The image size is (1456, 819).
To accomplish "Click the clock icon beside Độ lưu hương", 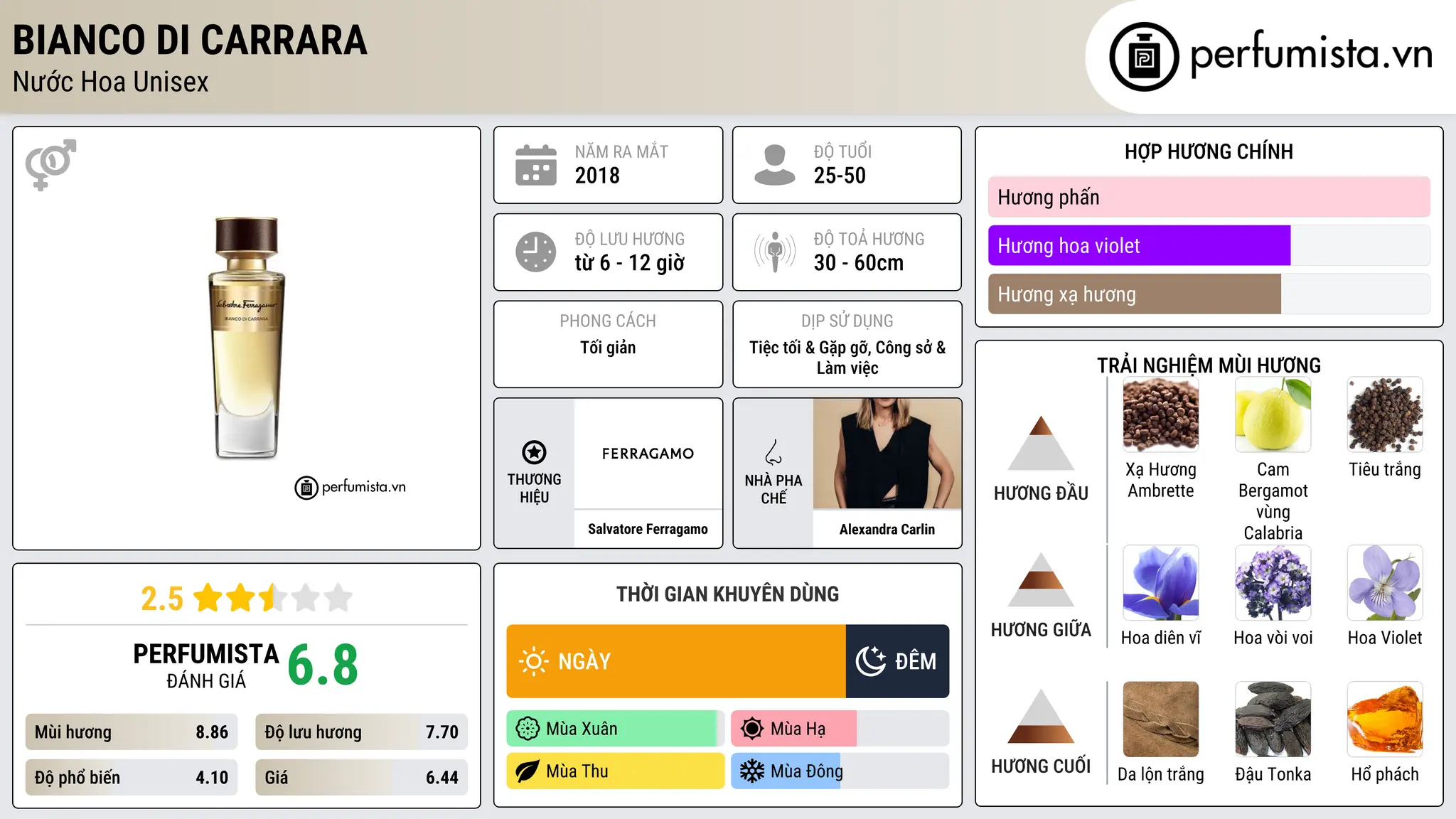I will coord(536,252).
